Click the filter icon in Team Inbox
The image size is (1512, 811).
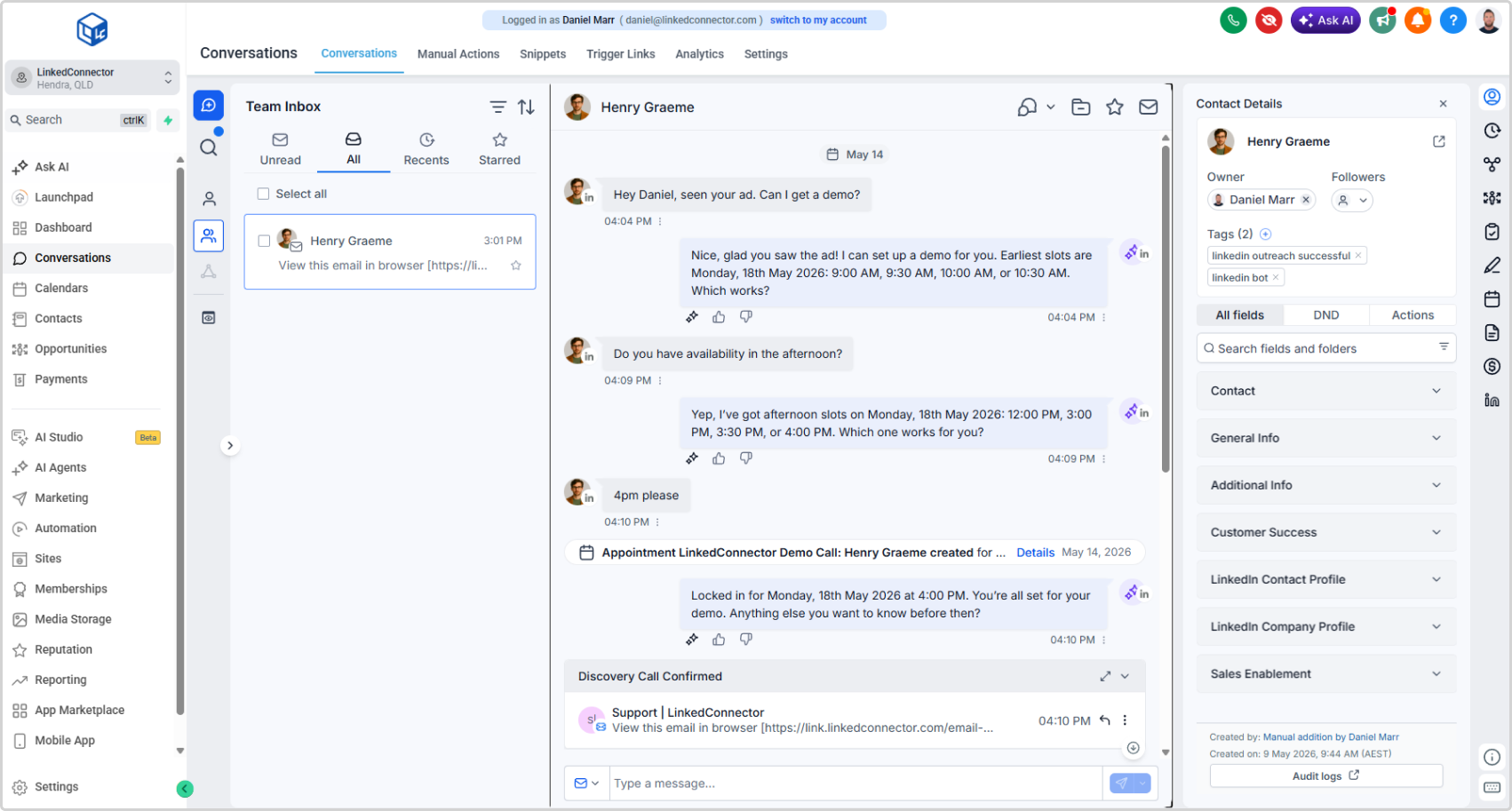coord(498,107)
